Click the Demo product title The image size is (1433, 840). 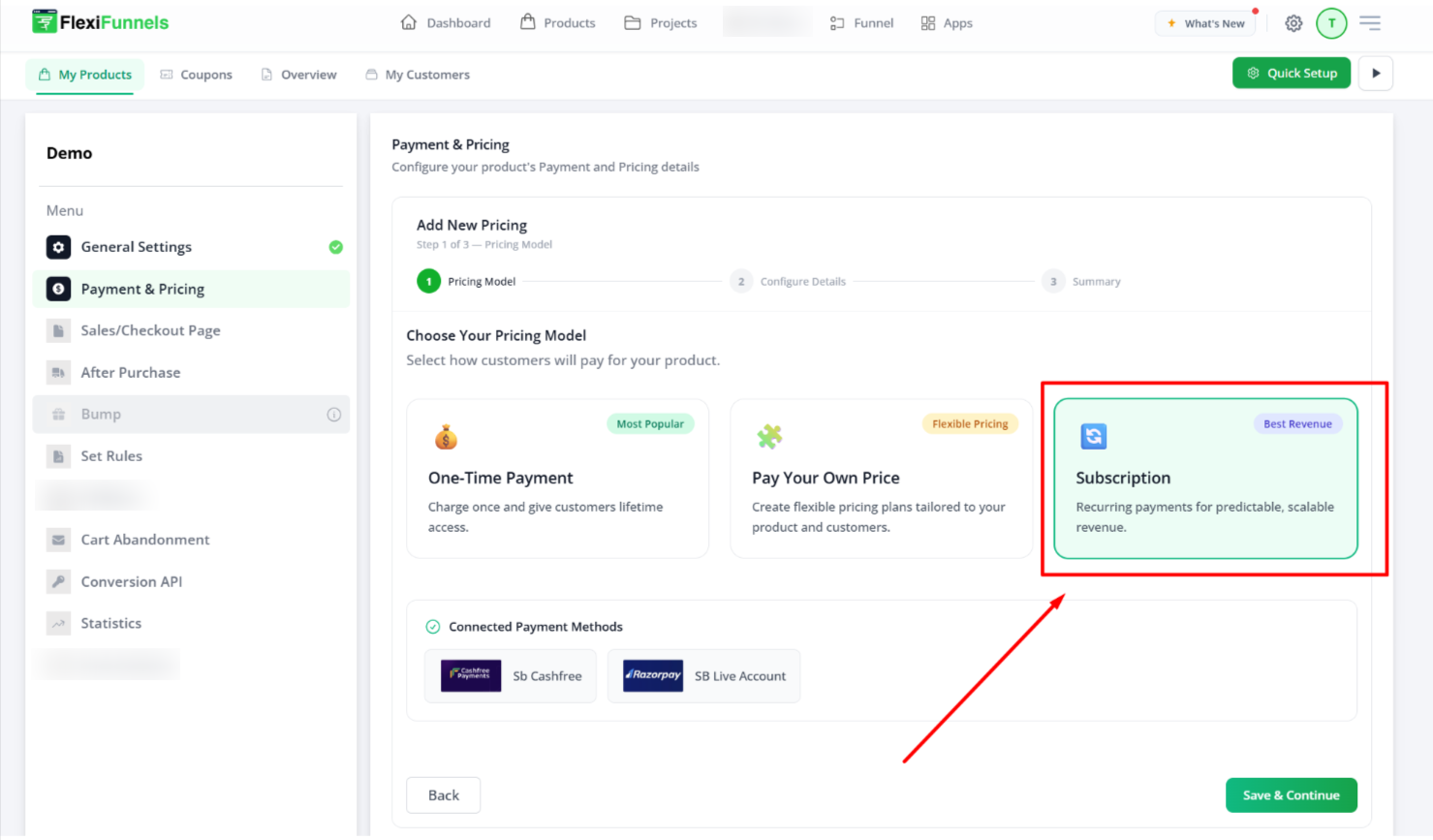pos(70,153)
